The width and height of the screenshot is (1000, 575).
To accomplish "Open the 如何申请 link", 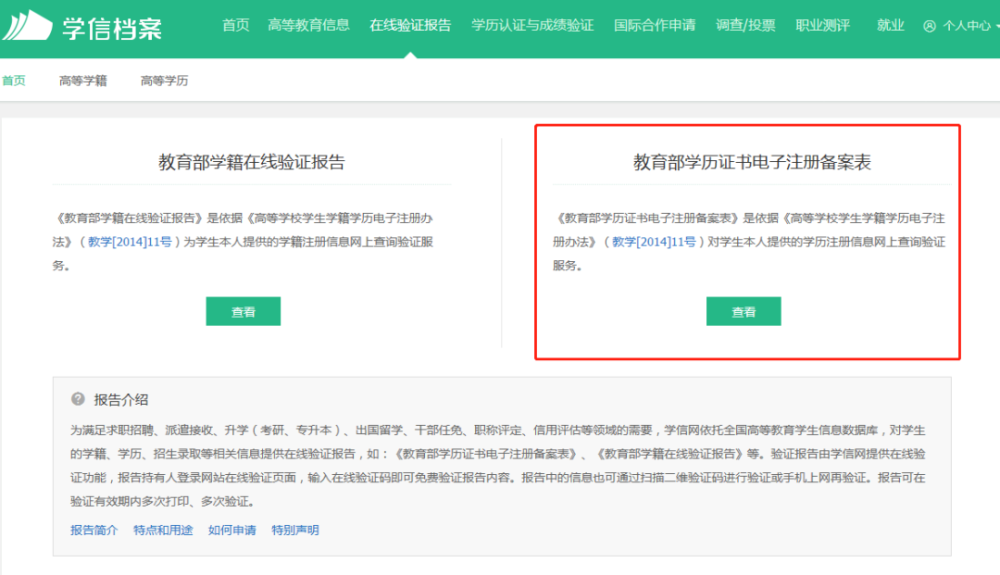I will click(232, 530).
